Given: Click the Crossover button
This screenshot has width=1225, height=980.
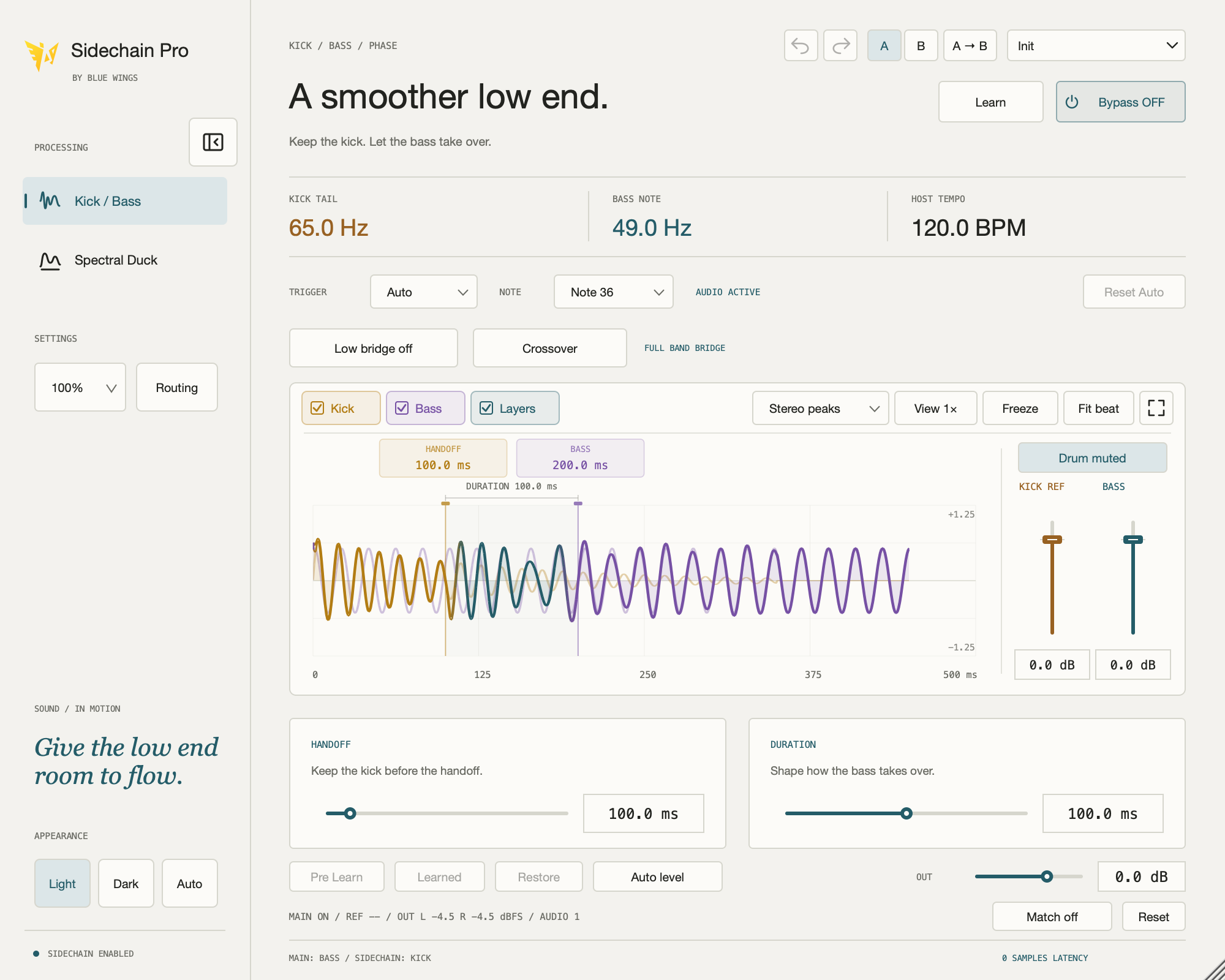Looking at the screenshot, I should (550, 348).
